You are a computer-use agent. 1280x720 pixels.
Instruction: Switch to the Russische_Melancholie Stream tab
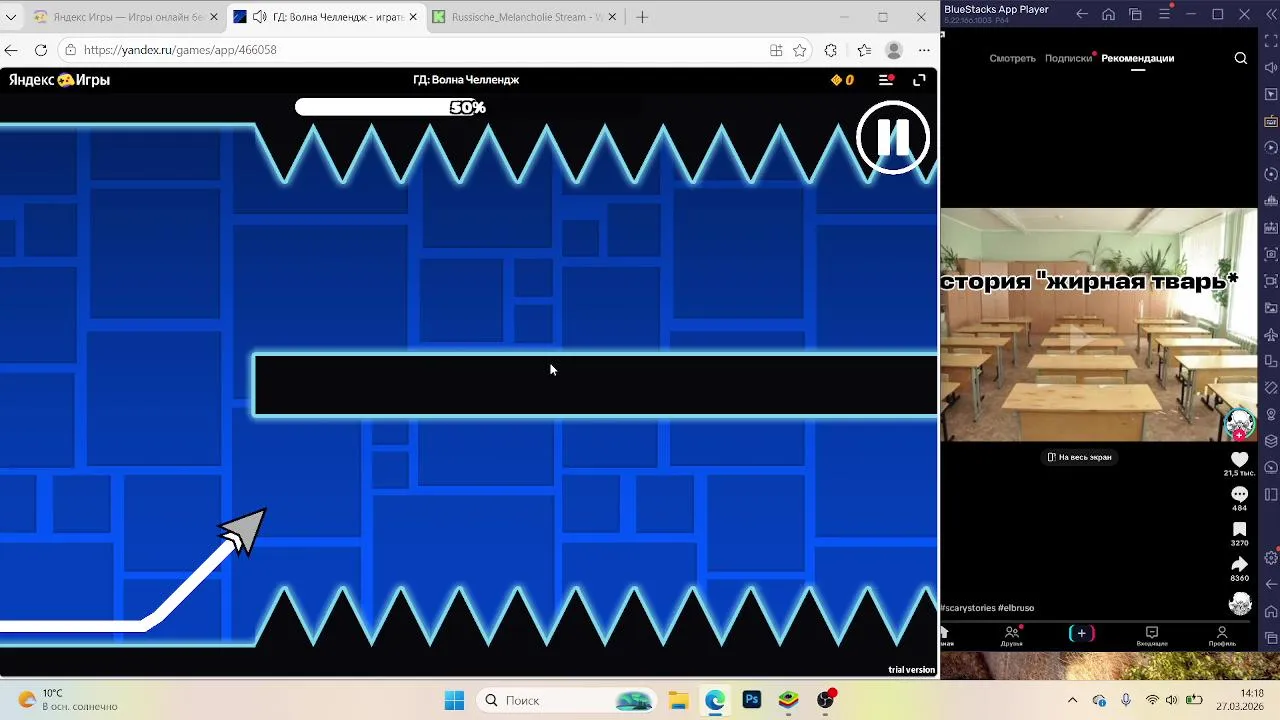[525, 17]
